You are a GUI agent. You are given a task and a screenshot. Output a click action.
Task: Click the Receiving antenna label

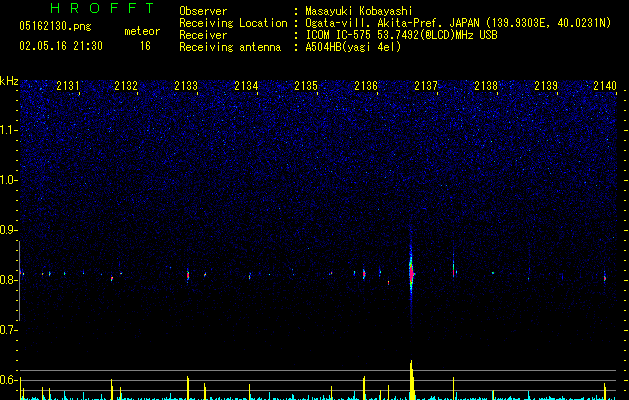(x=230, y=47)
